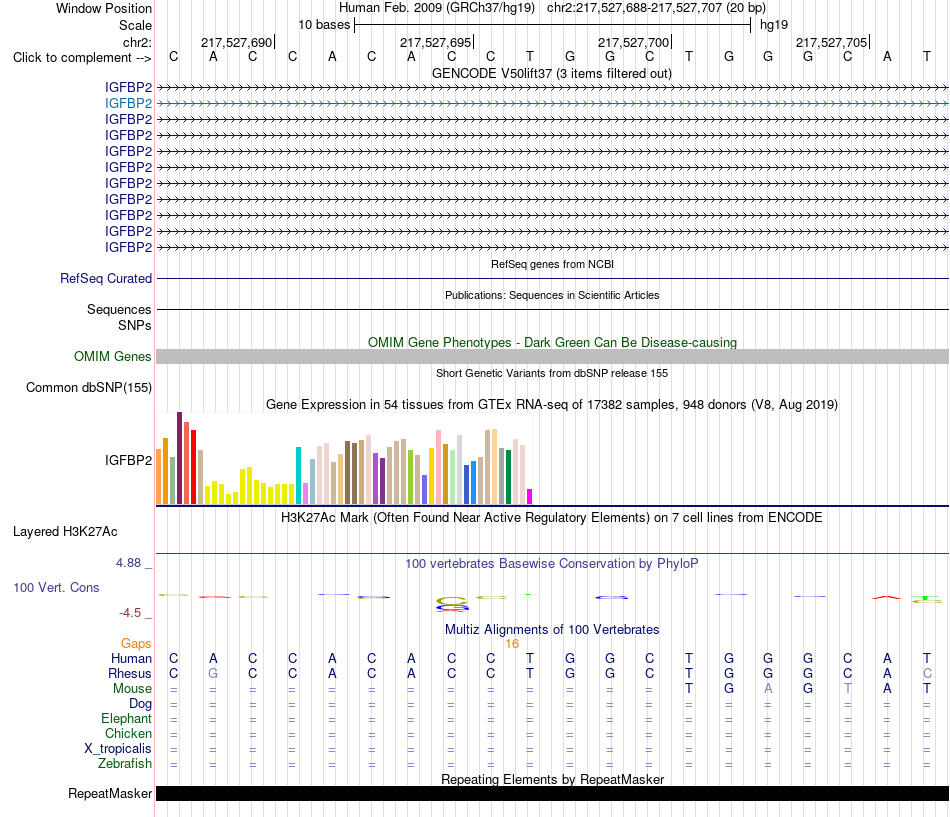Click the Common dbSNP(155) label

coord(88,387)
